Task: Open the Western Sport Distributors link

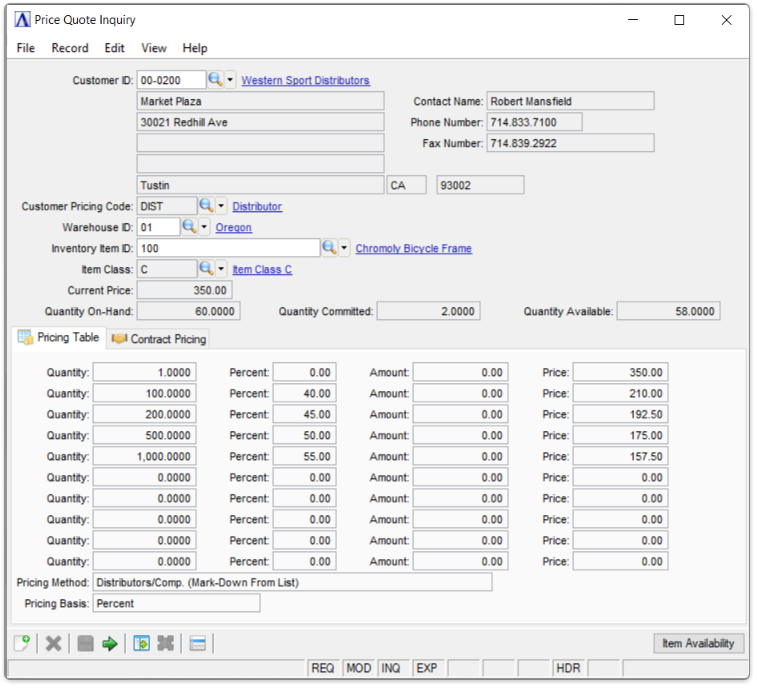Action: coord(305,80)
